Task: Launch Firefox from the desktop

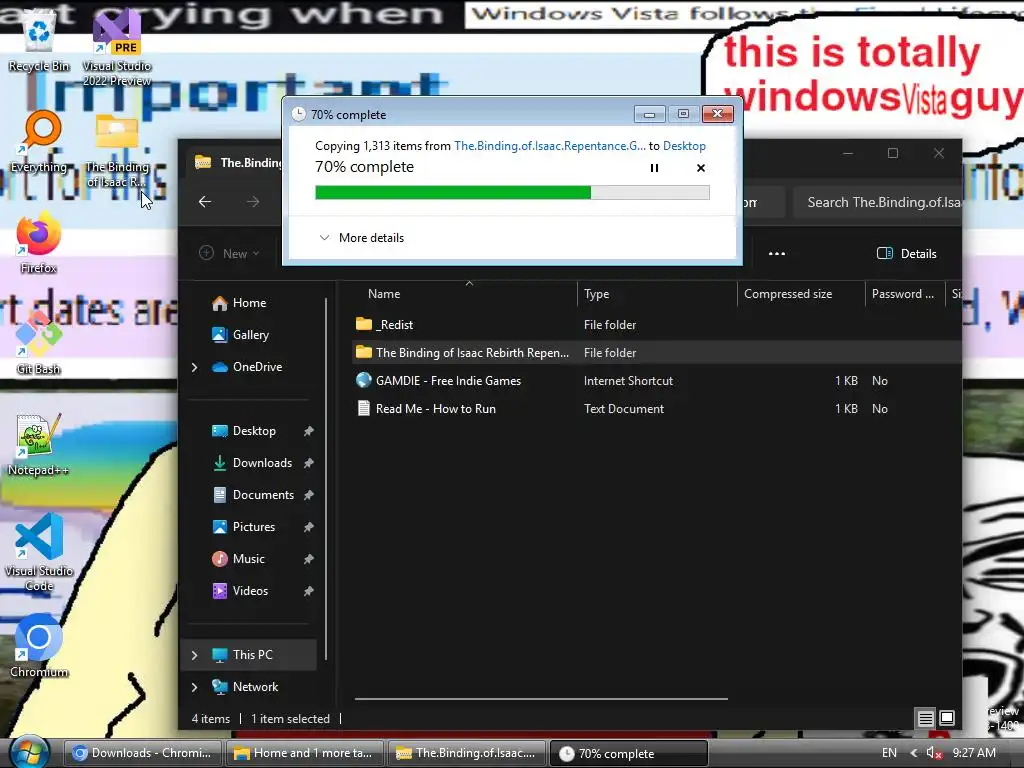Action: click(39, 242)
